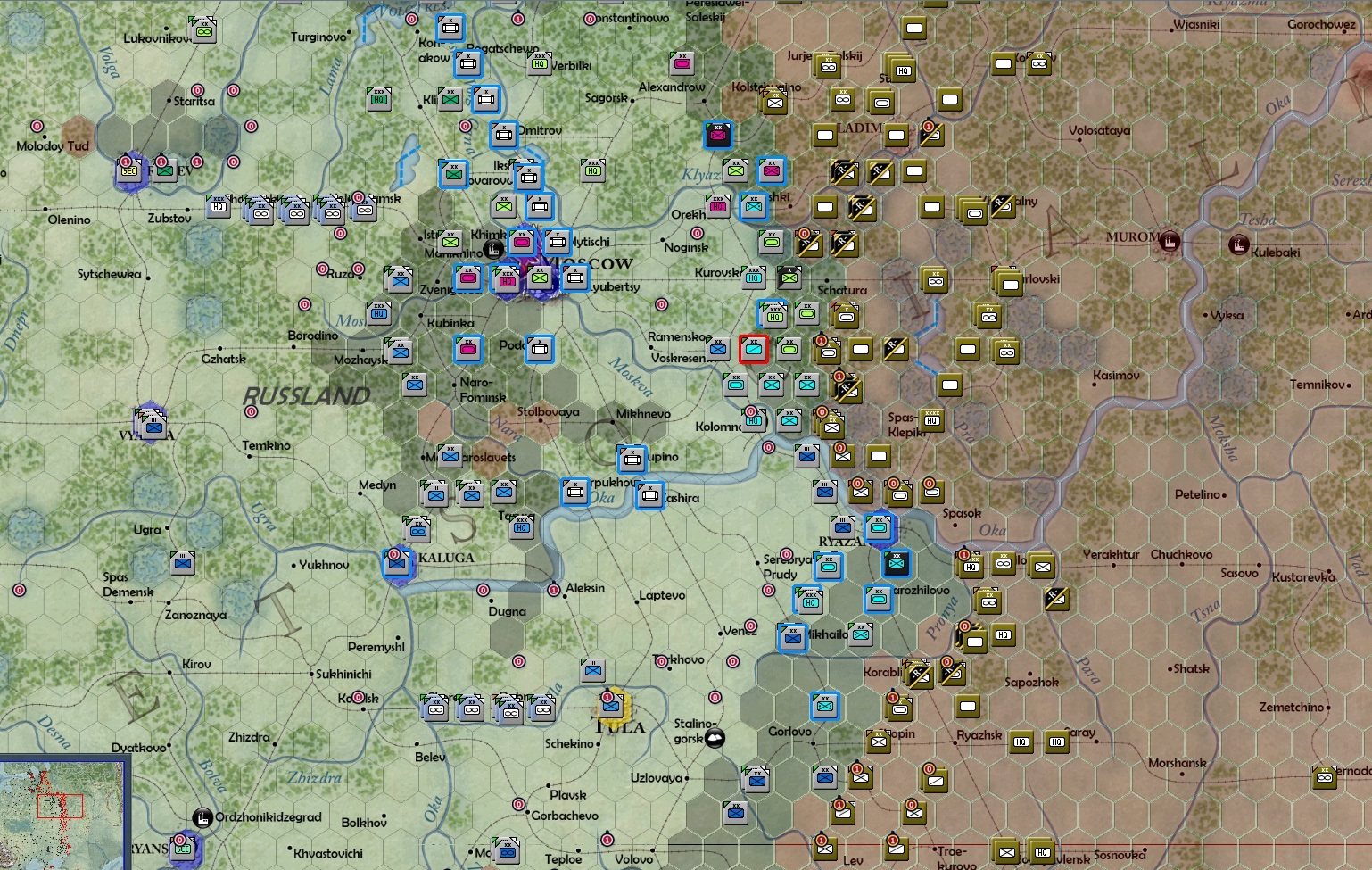Select the red-outlined unit east of Voskresensk
This screenshot has width=1372, height=870.
(x=754, y=350)
